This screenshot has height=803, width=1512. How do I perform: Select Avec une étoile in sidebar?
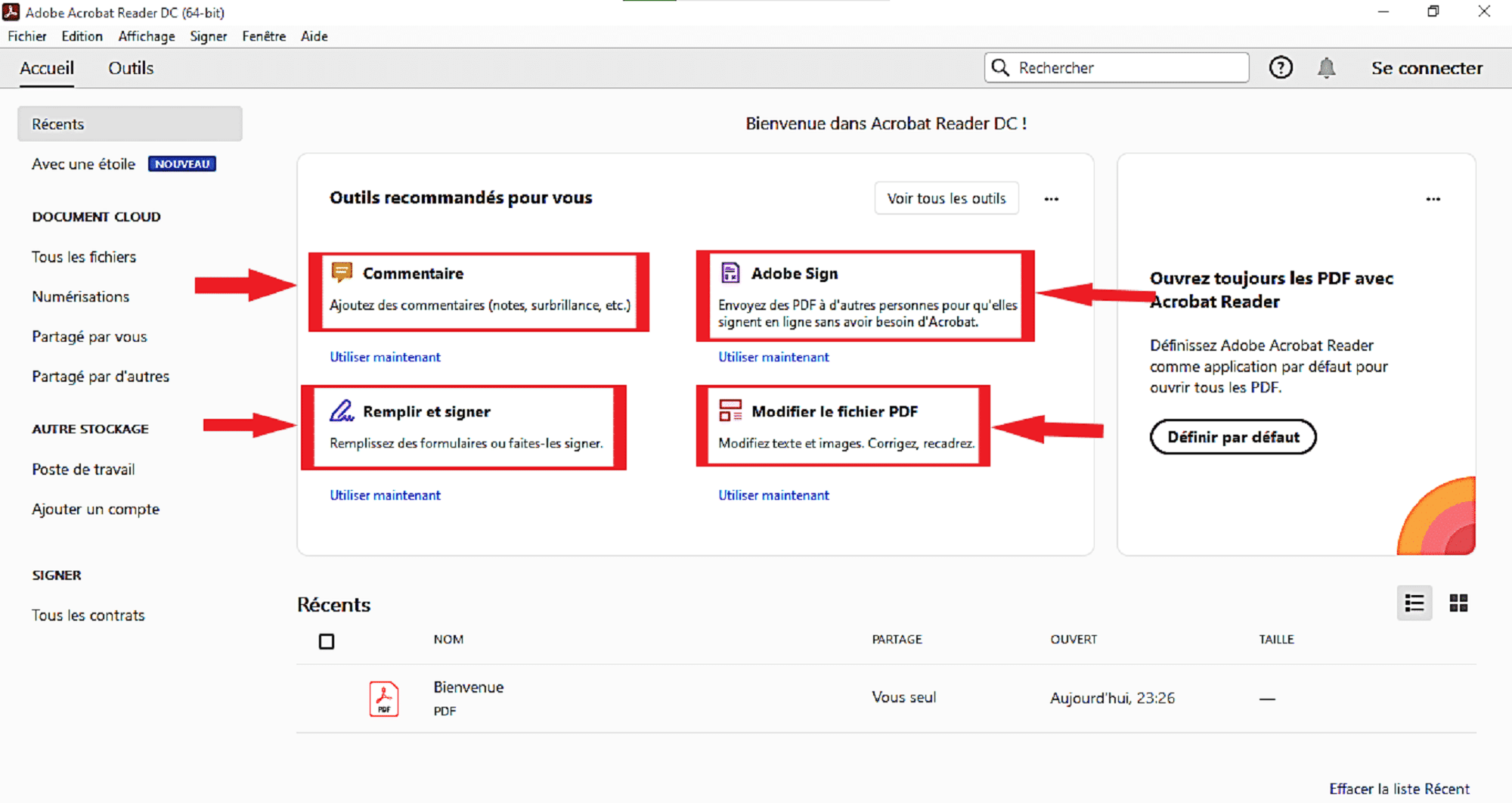[x=83, y=164]
